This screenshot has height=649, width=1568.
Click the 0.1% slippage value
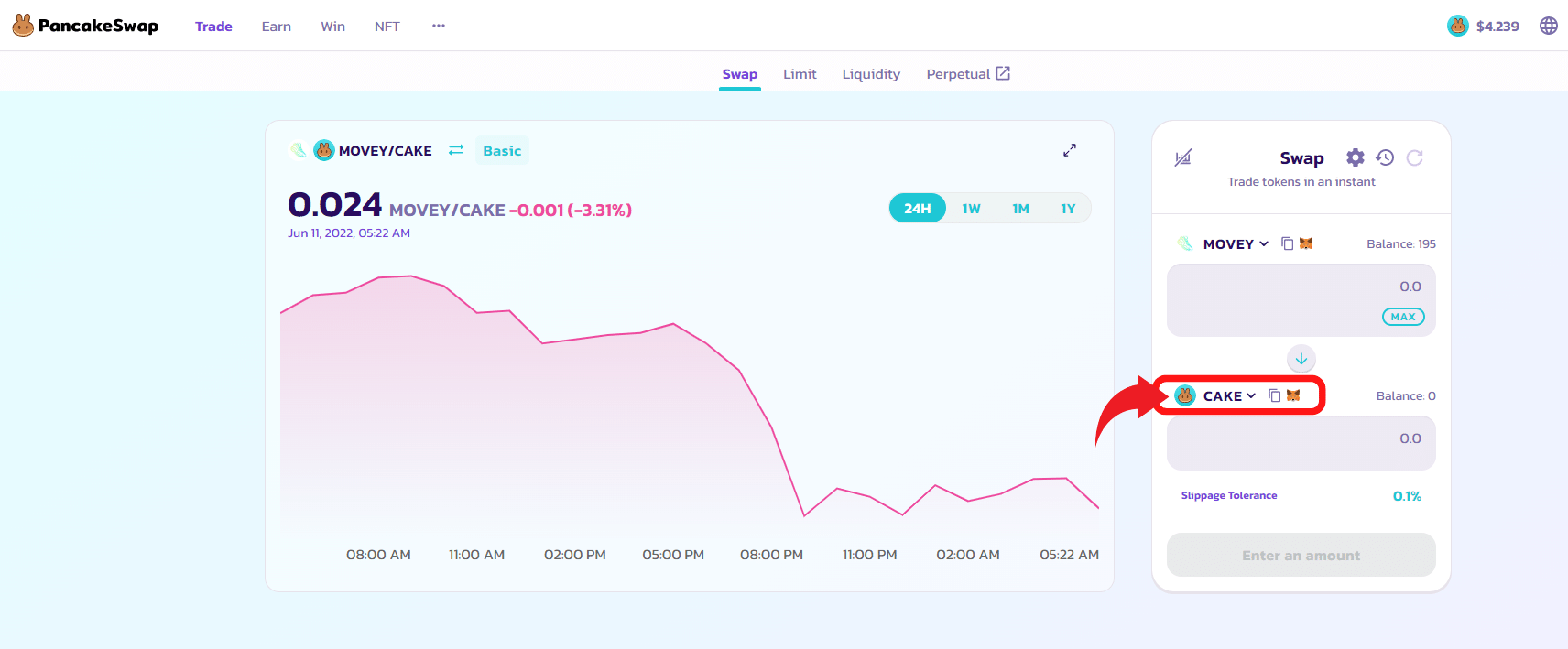[1407, 496]
